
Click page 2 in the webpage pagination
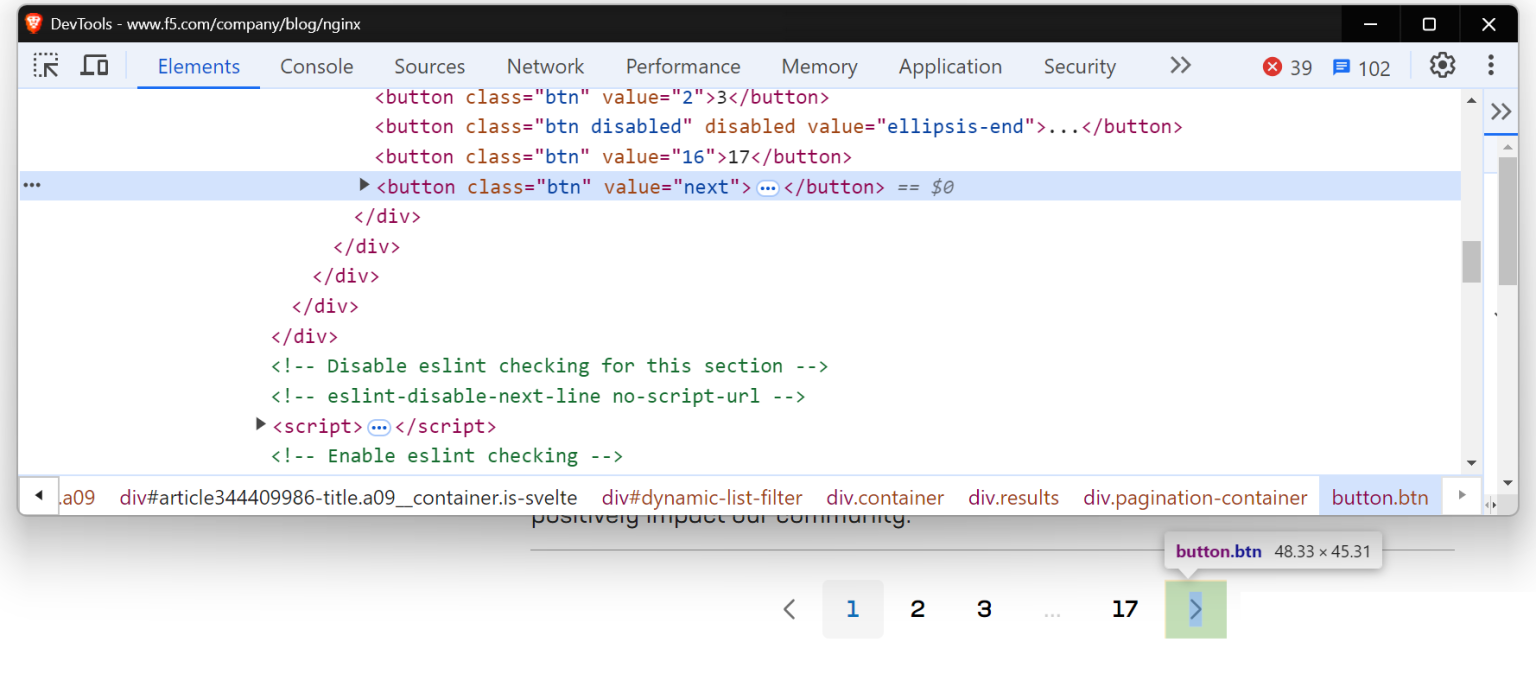(x=917, y=608)
